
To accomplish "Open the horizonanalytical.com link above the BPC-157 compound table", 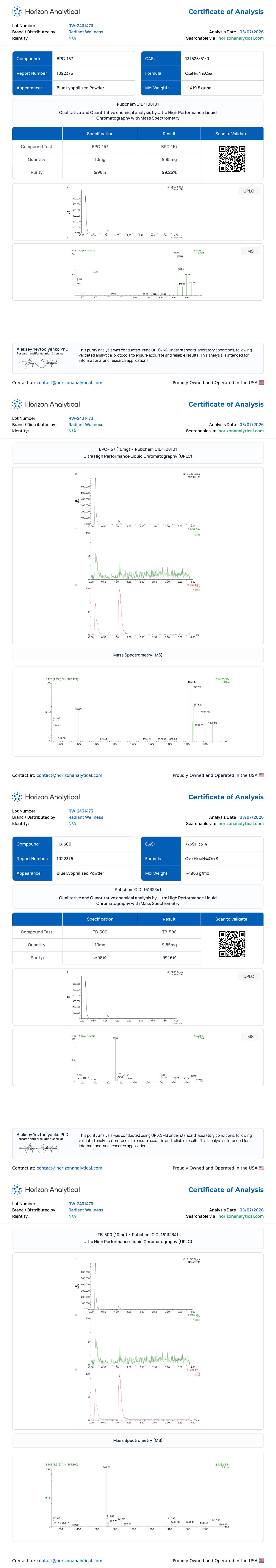I will (x=241, y=38).
